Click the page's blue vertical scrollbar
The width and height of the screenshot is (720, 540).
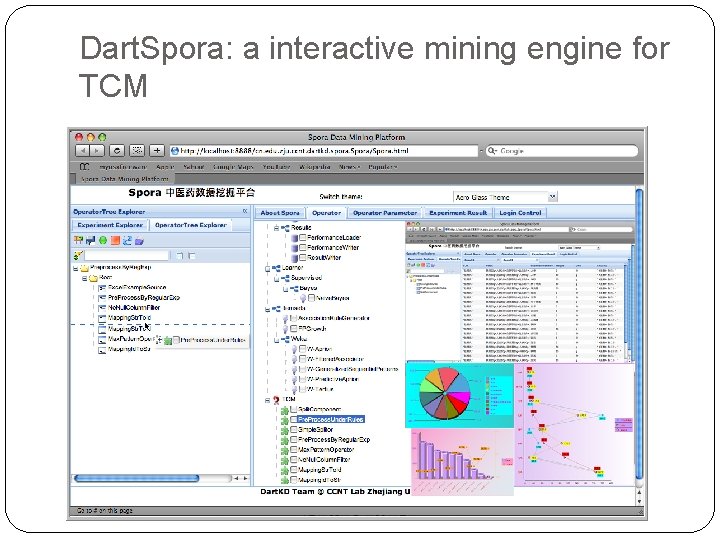[x=639, y=335]
